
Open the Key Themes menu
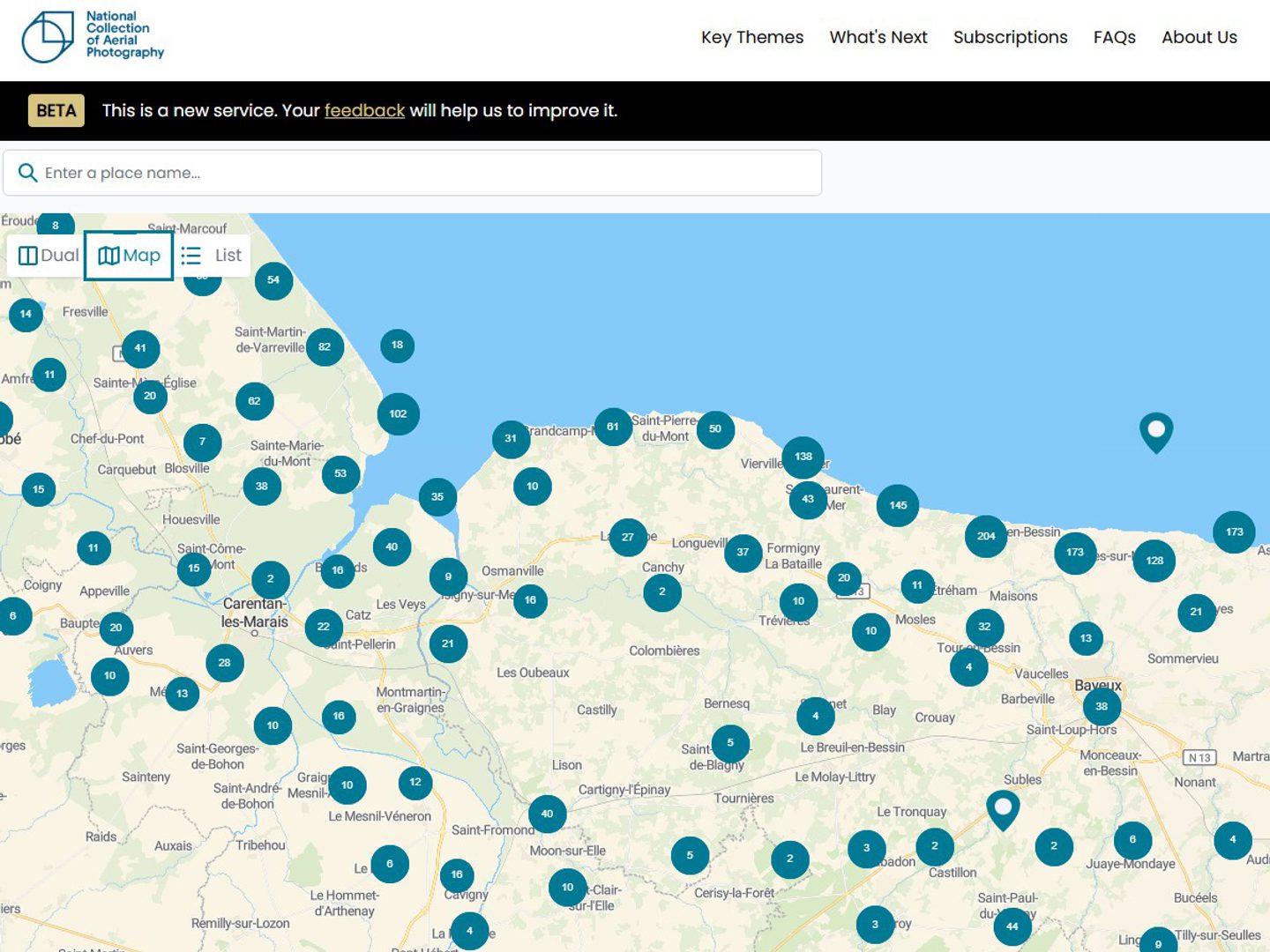(x=751, y=37)
